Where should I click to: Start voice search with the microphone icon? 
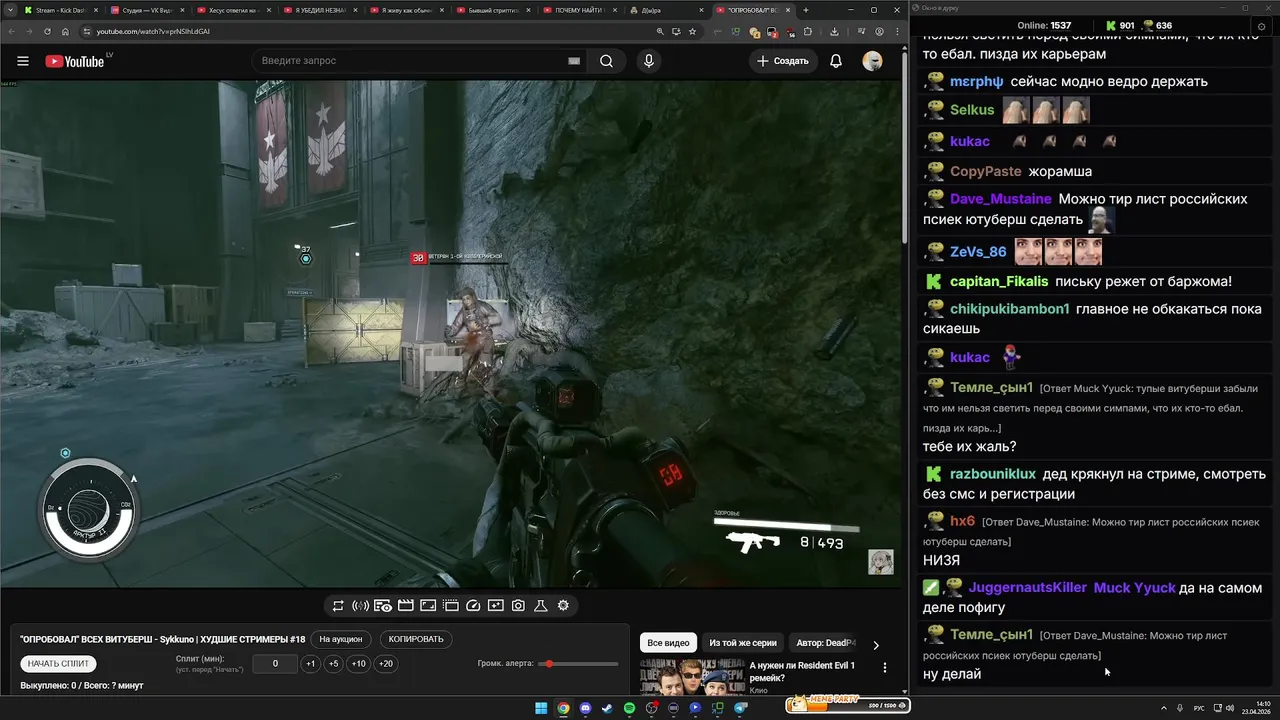tap(649, 61)
